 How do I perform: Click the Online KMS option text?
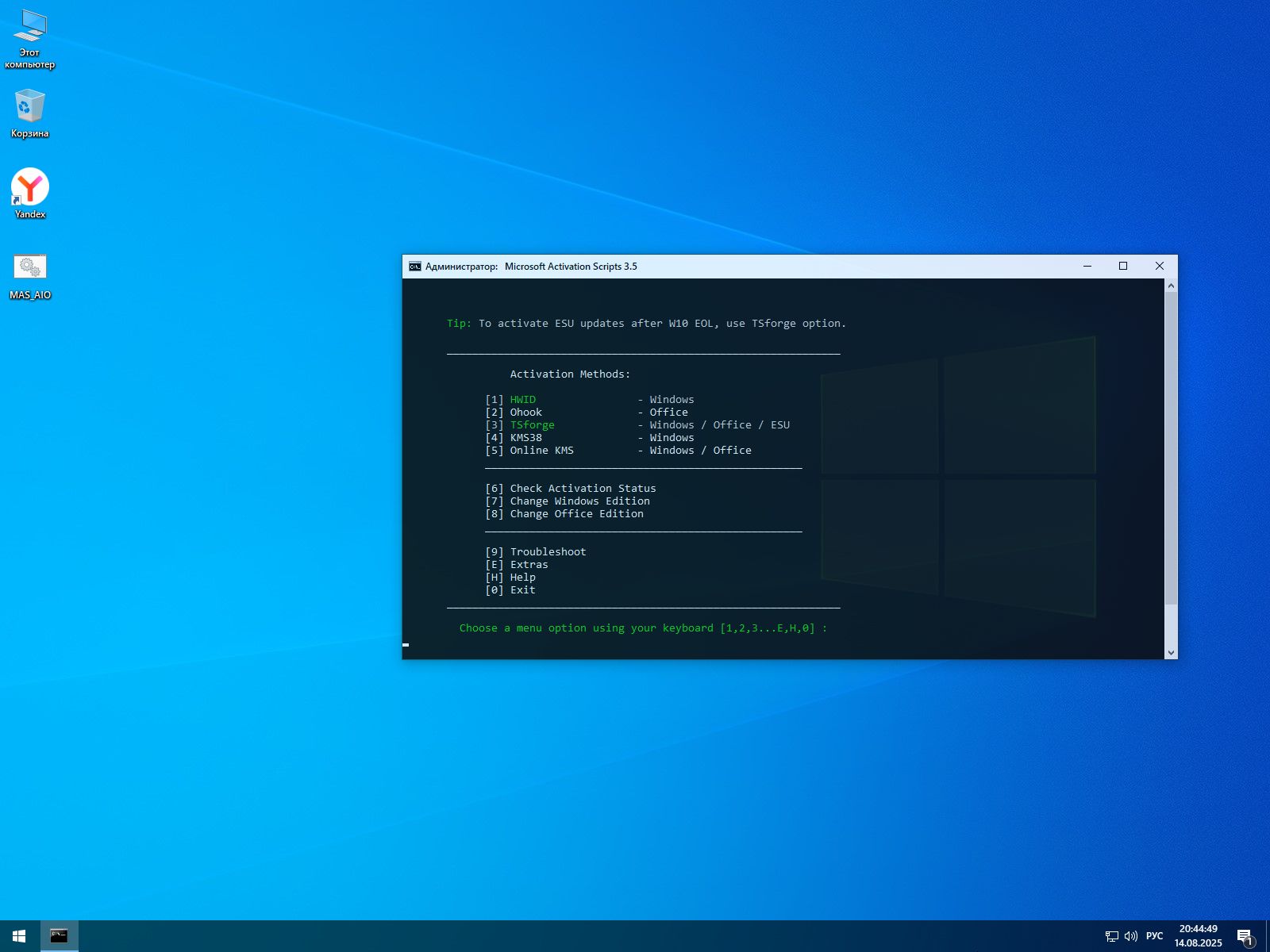[541, 451]
